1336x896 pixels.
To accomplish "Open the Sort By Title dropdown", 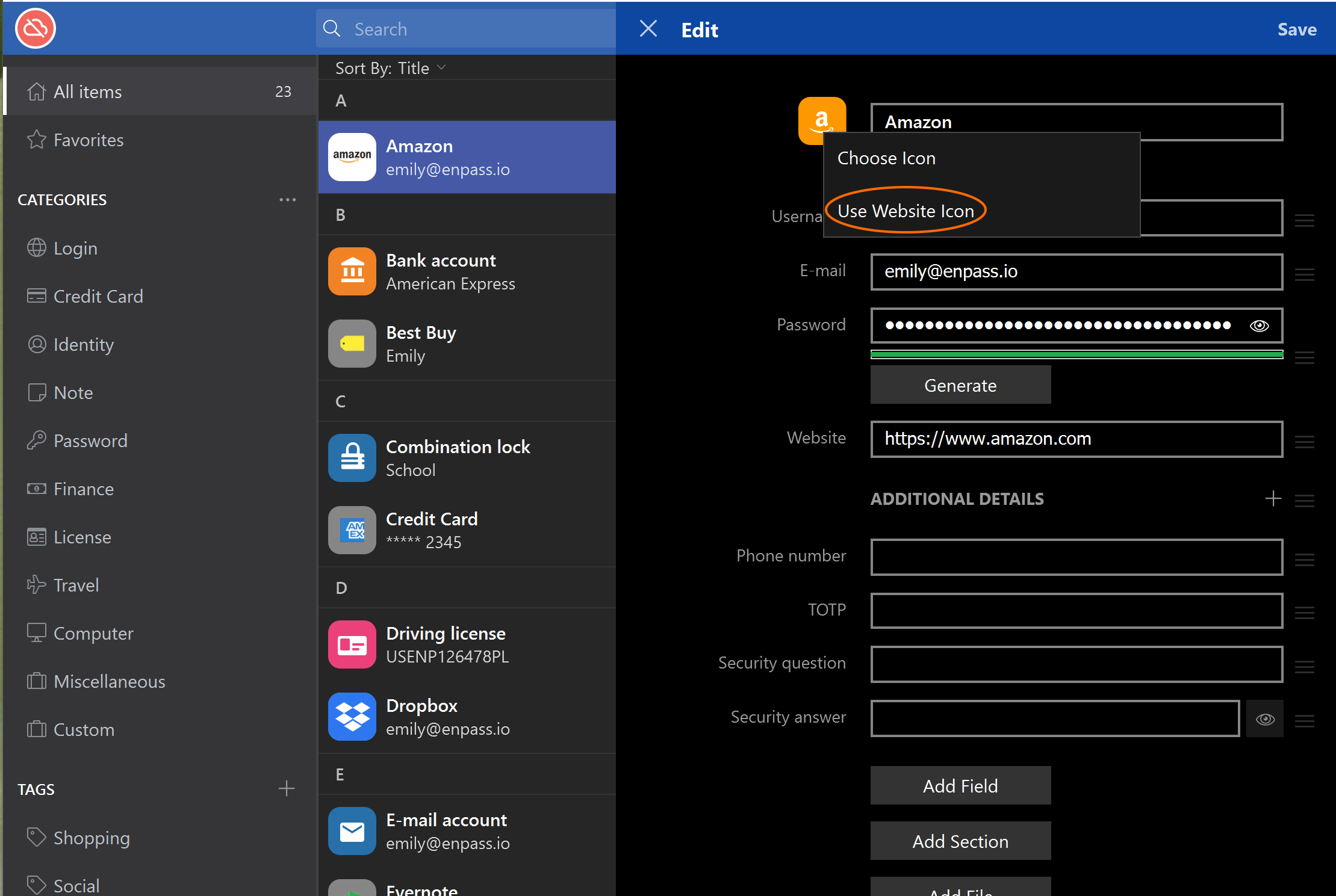I will coord(390,68).
